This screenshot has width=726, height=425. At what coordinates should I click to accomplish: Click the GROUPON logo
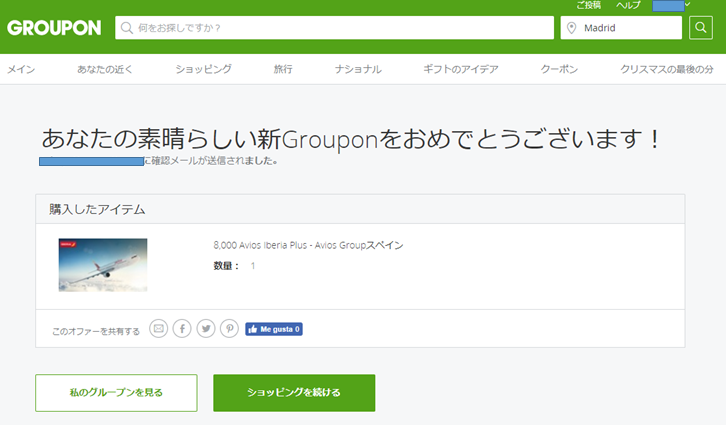coord(54,28)
